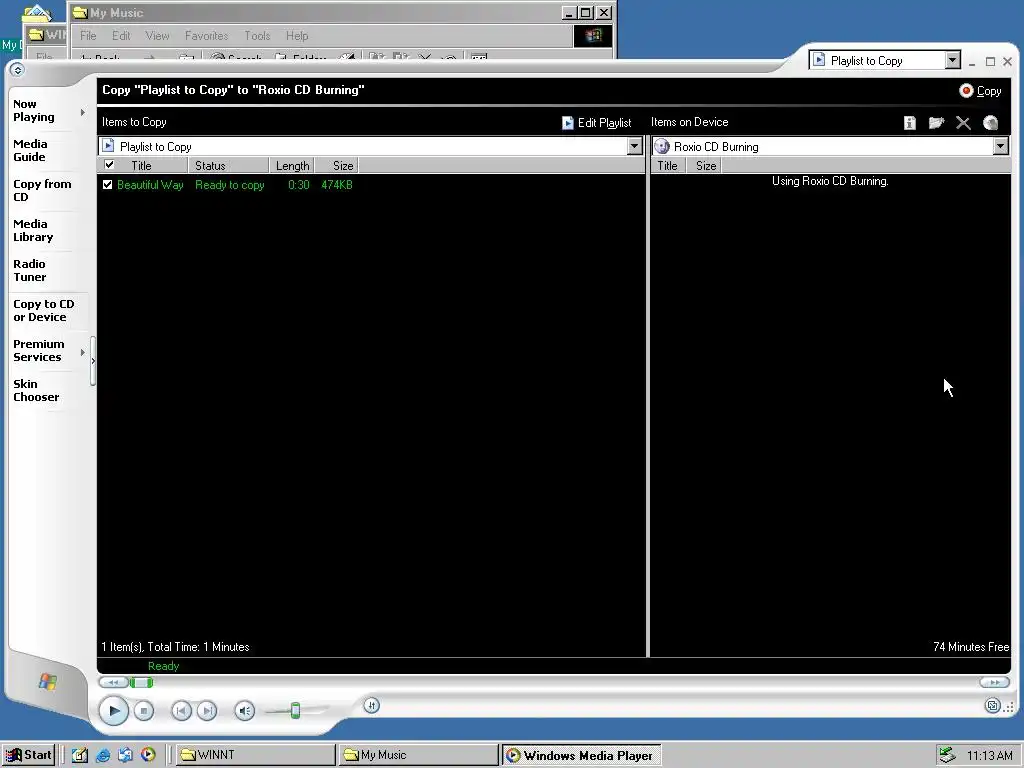Open the Edit menu in My Music window

point(121,36)
